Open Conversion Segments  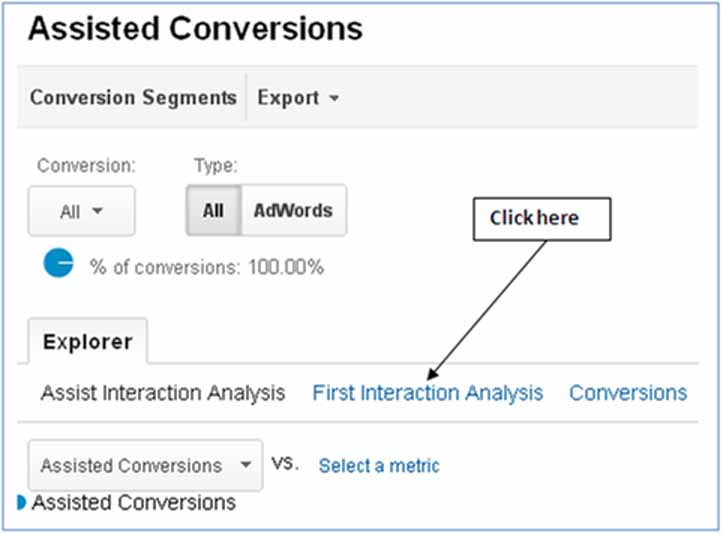click(133, 98)
